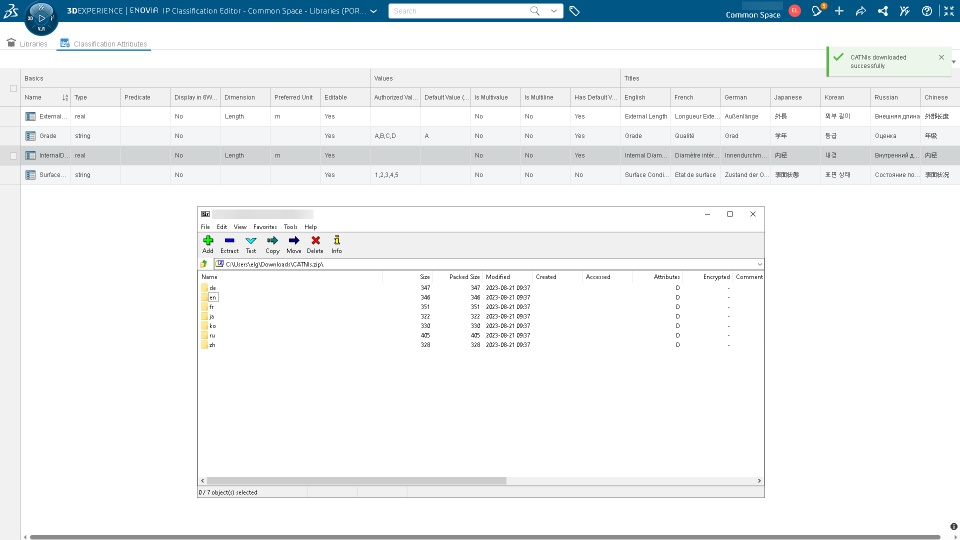The image size is (960, 540).
Task: Click the Editable column header
Action: point(345,97)
